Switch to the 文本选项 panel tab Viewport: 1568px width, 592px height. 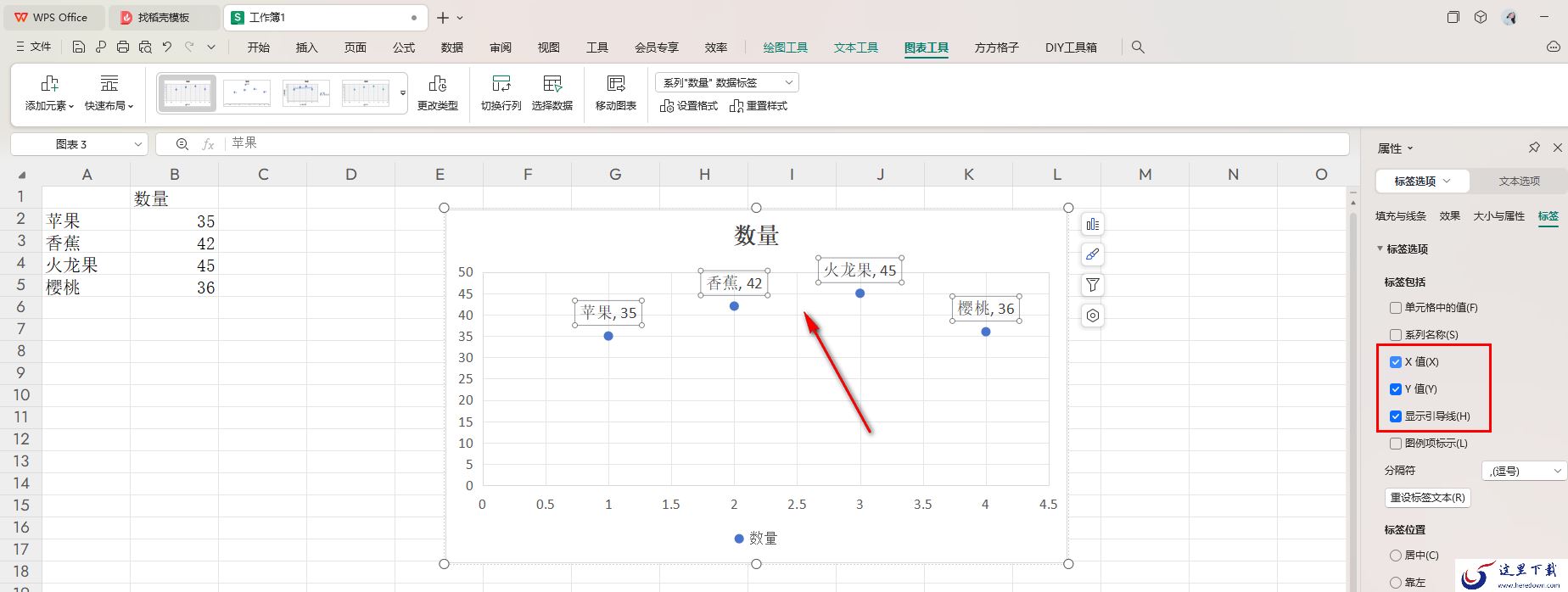(x=1519, y=182)
